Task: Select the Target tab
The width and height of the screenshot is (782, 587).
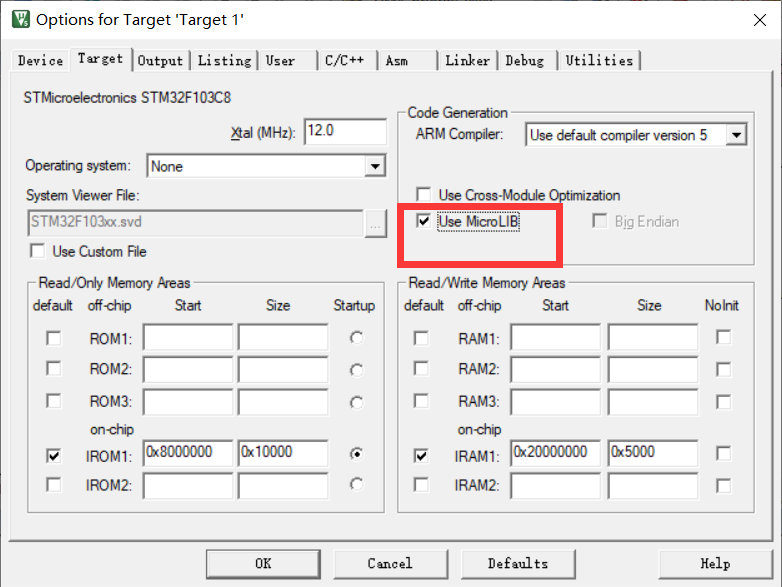Action: click(100, 59)
